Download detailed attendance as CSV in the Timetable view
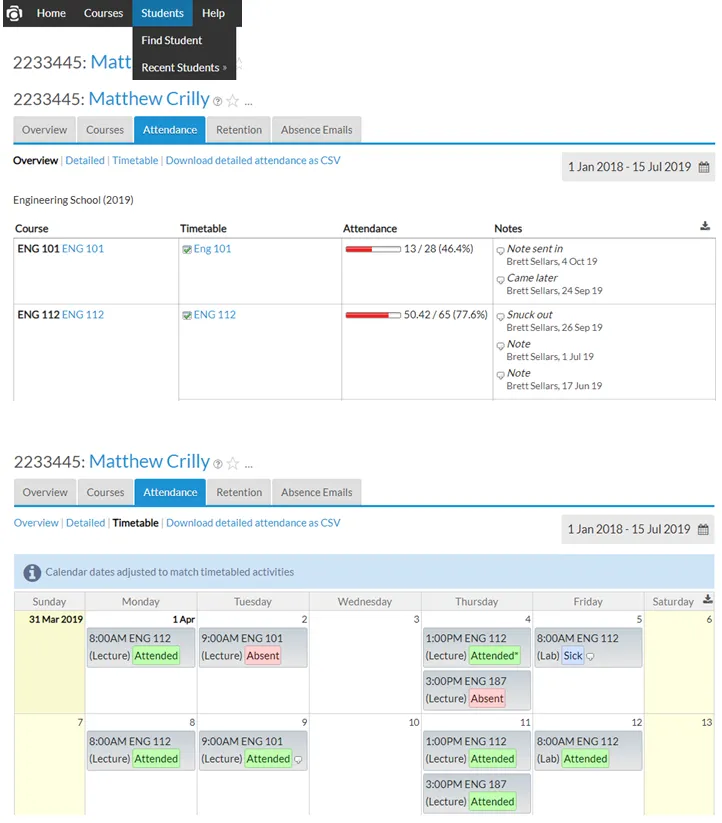Screen dimensions: 722x823 (x=253, y=523)
